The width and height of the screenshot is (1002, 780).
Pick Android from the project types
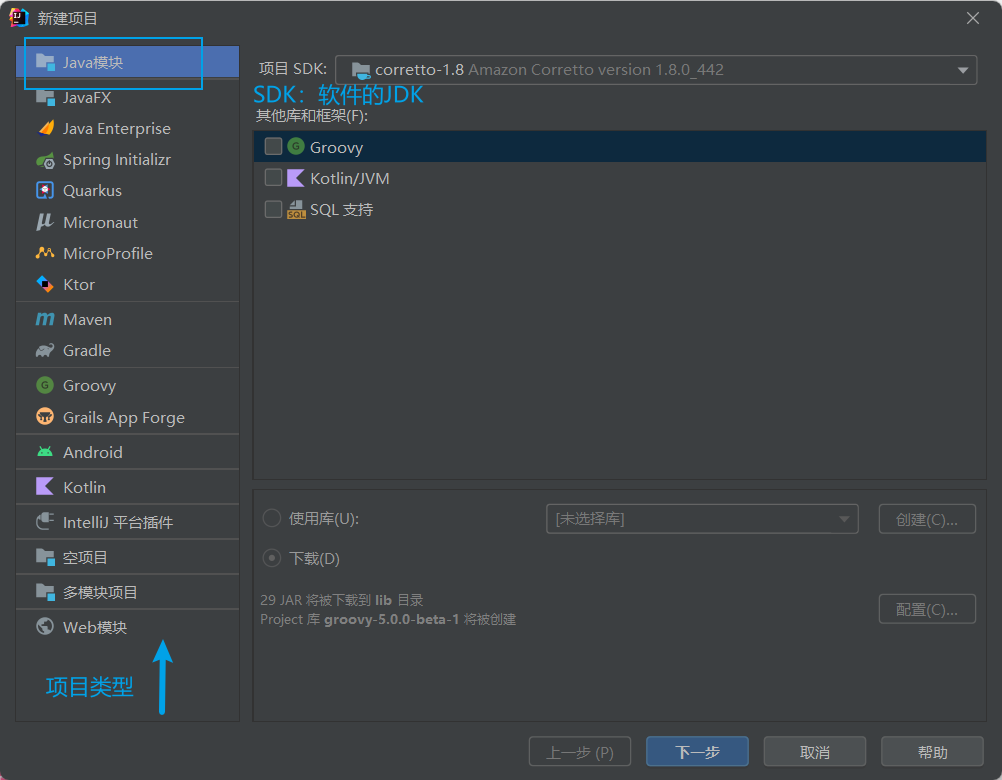(x=127, y=452)
